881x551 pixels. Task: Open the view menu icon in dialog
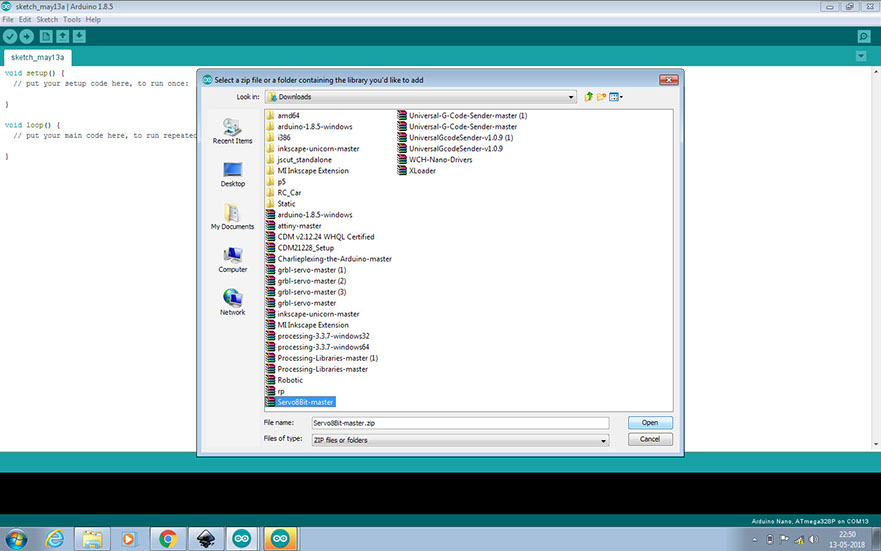[616, 97]
